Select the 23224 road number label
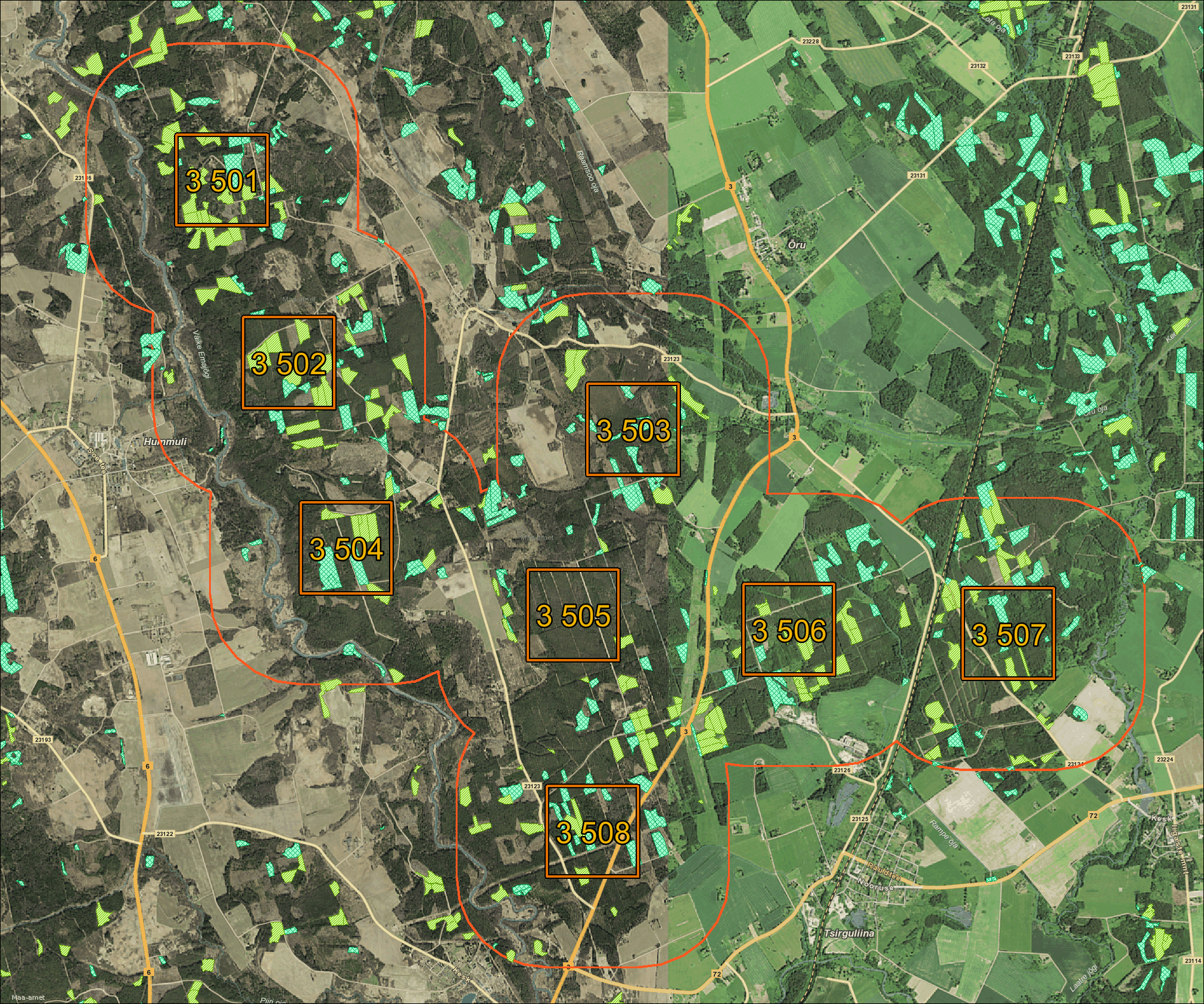The image size is (1204, 1004). 1164,759
